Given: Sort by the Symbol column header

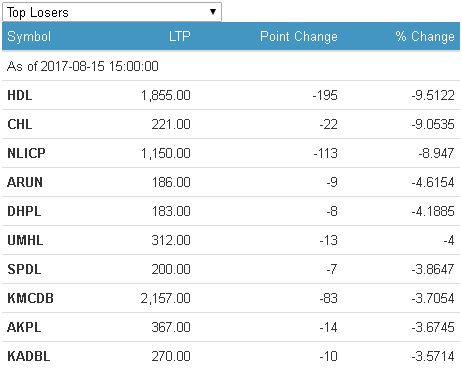Looking at the screenshot, I should click(x=29, y=36).
